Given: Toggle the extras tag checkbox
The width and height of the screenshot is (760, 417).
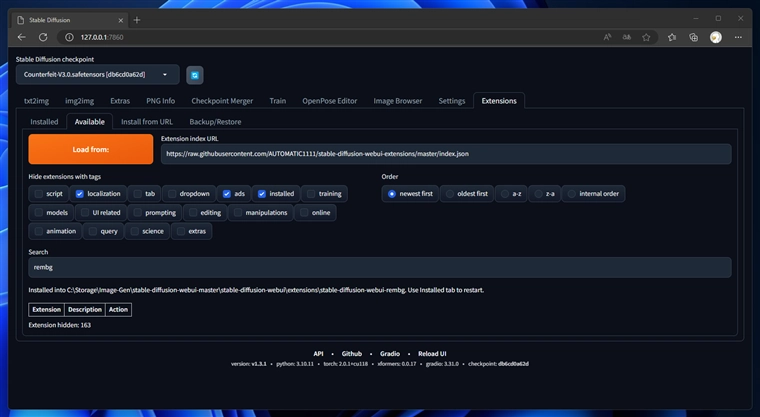Looking at the screenshot, I should [x=181, y=231].
